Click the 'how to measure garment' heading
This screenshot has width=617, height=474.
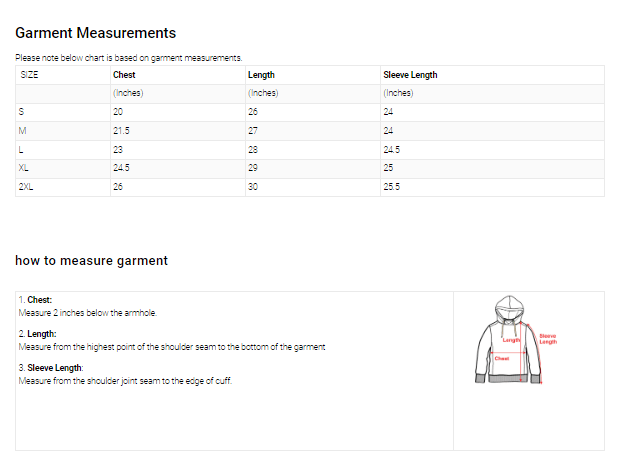coord(91,261)
